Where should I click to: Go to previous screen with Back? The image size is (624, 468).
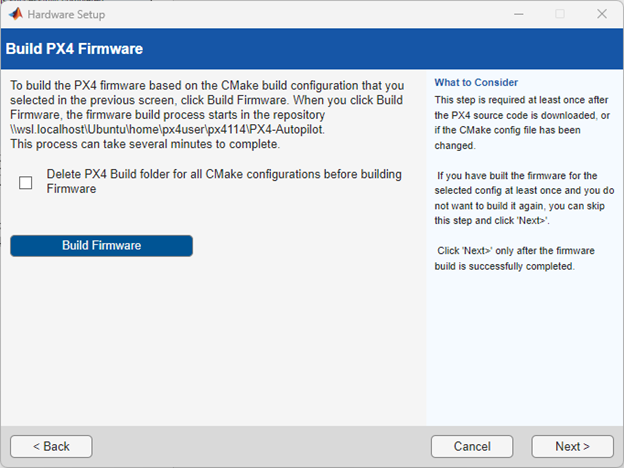tap(51, 446)
